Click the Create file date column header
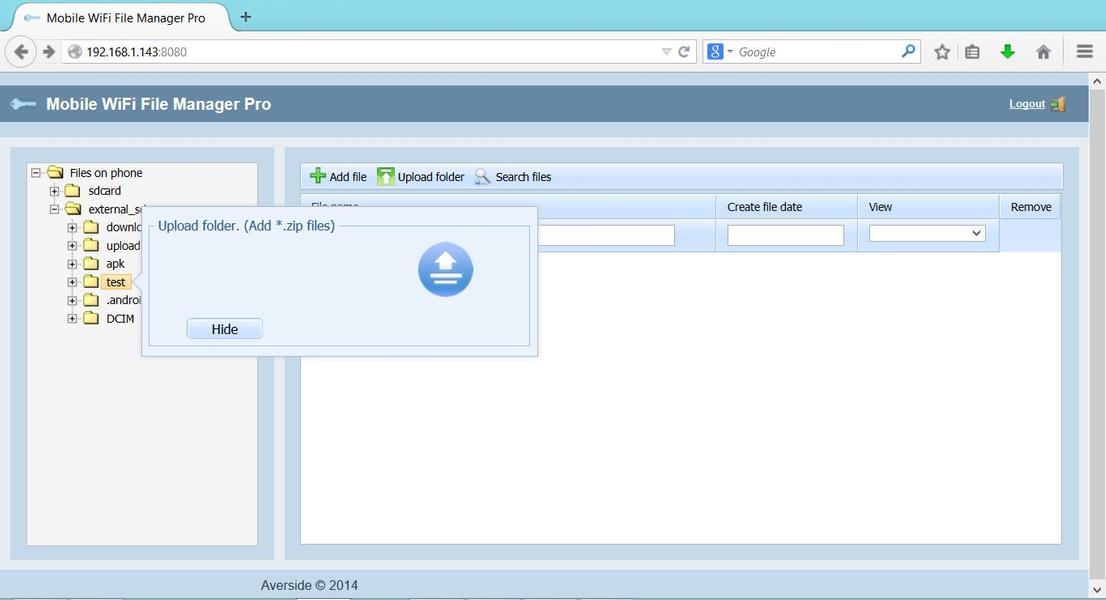Image resolution: width=1106 pixels, height=600 pixels. pyautogui.click(x=786, y=207)
